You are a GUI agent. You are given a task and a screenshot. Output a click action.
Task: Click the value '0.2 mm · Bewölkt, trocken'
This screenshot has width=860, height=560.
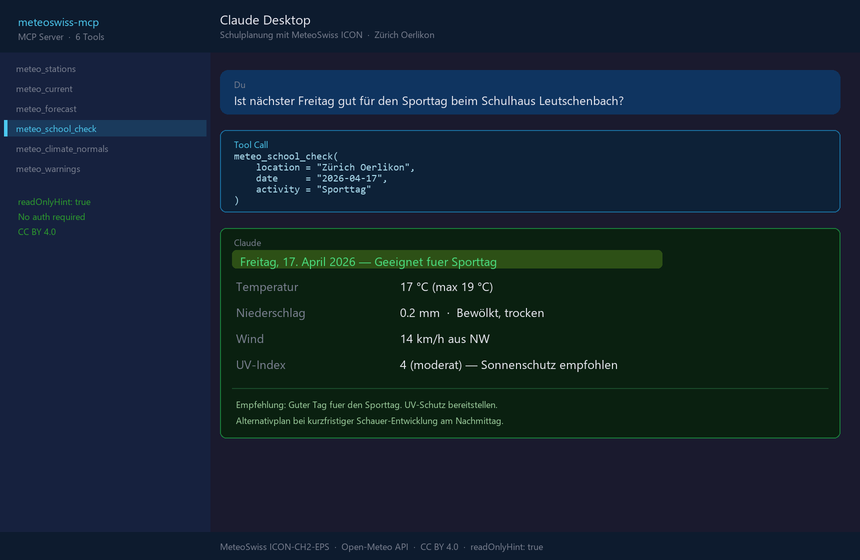(472, 313)
